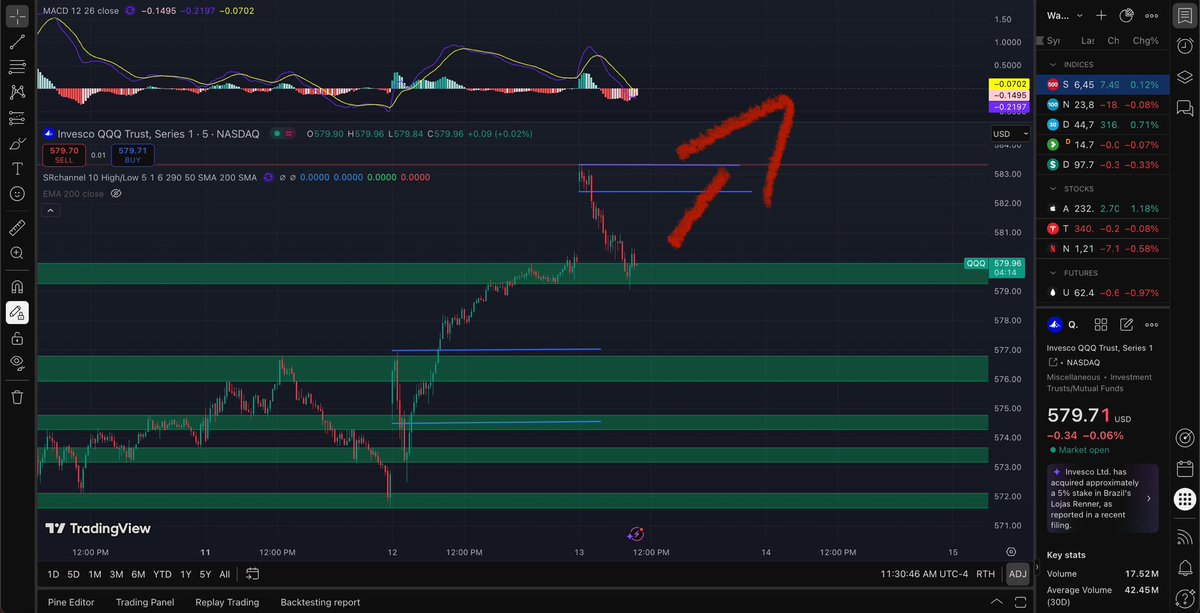Open the Object tree layers sidebar icon
The width and height of the screenshot is (1200, 613).
1184,77
